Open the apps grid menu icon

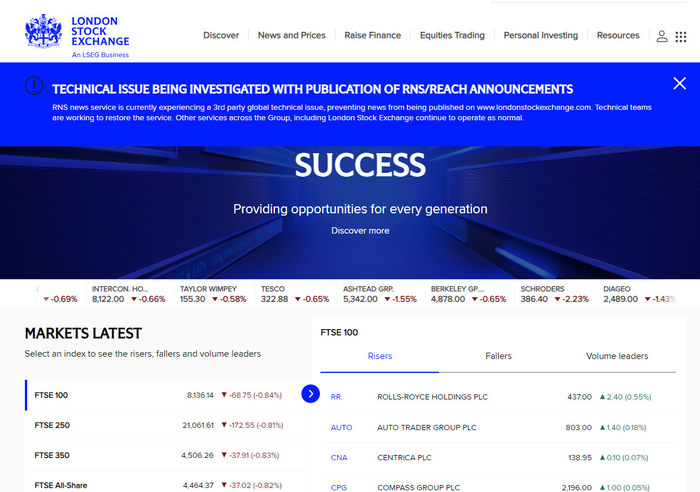coord(681,37)
